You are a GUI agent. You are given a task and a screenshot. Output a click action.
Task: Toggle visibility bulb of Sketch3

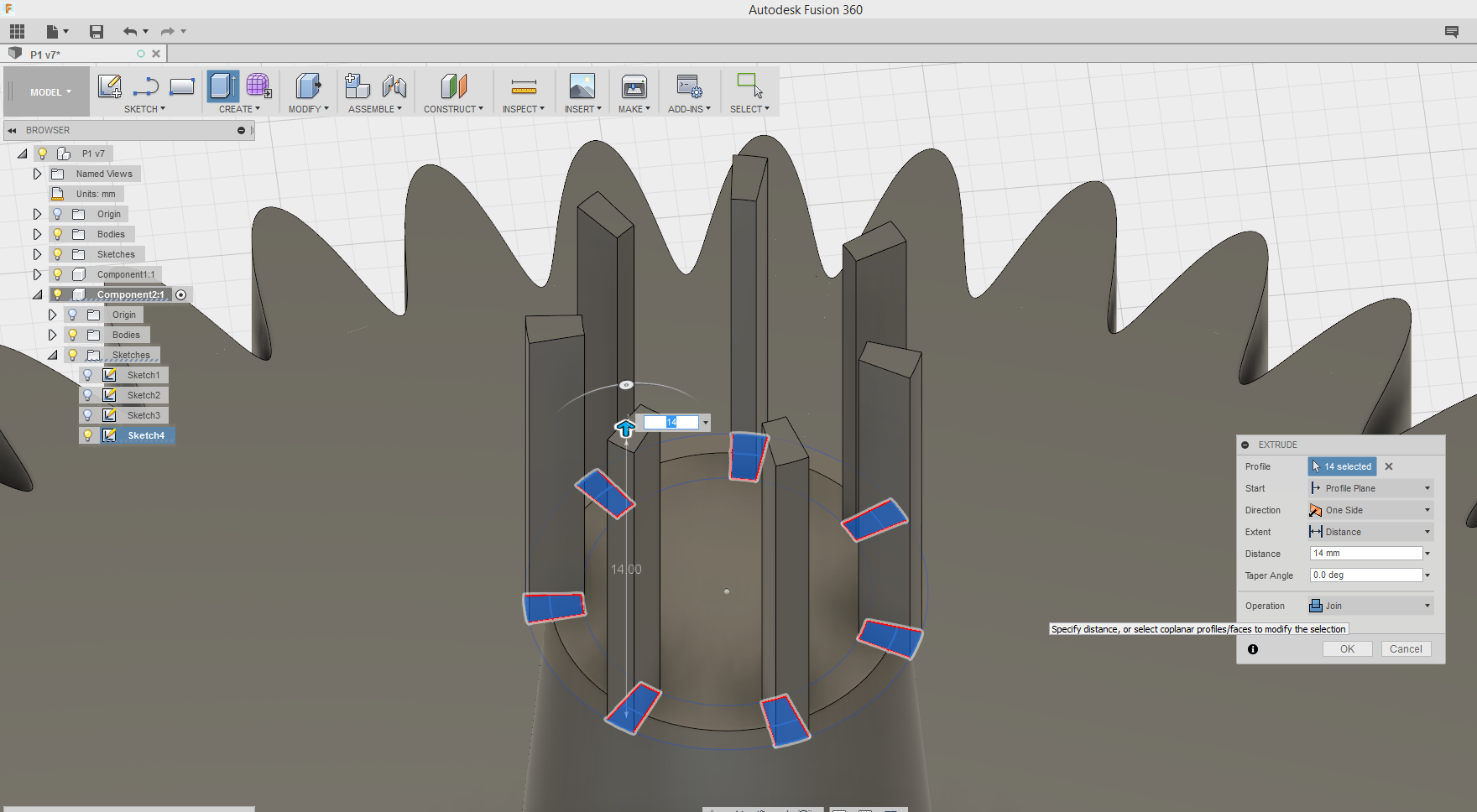click(x=87, y=415)
